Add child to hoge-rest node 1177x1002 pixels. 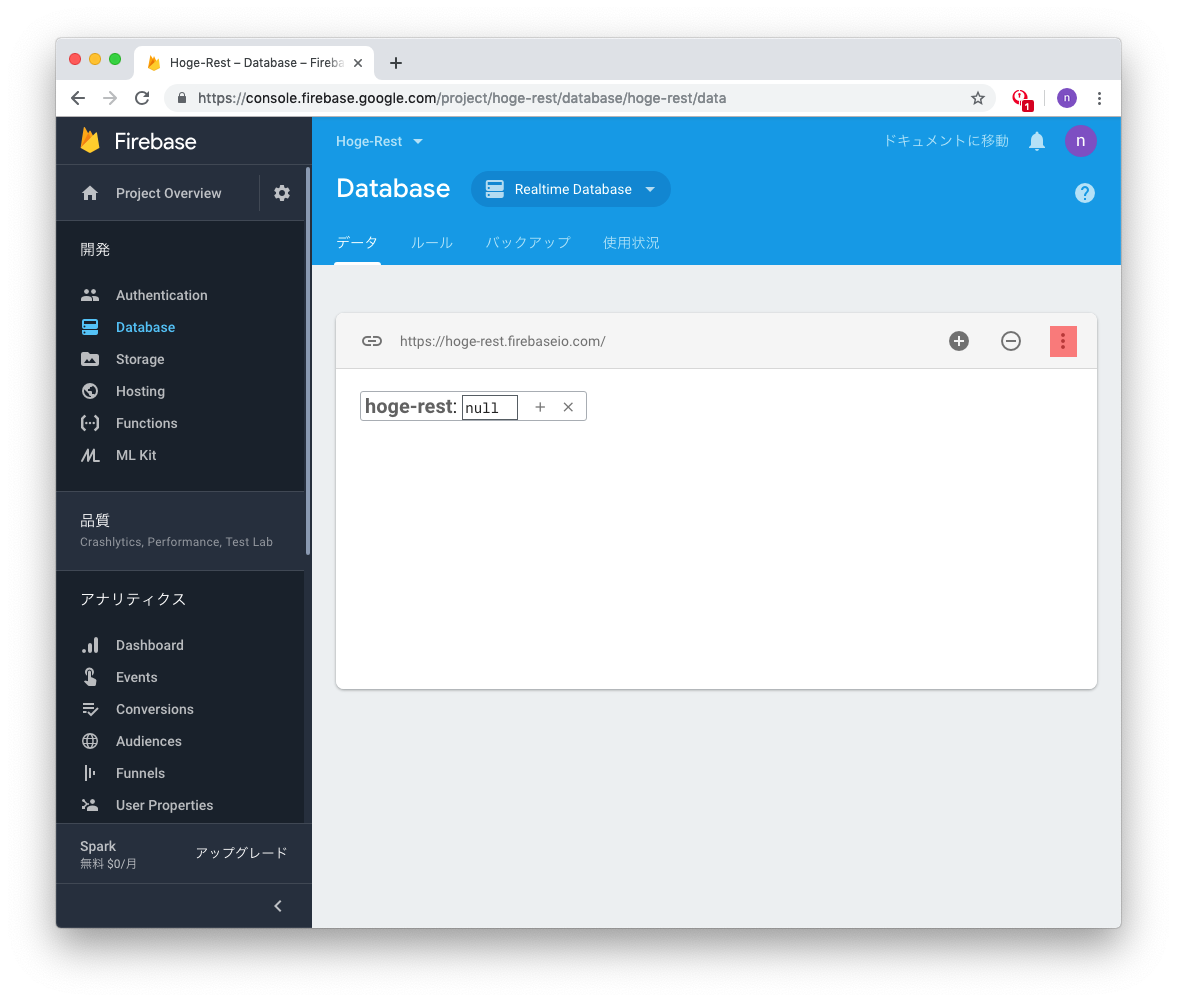tap(540, 407)
